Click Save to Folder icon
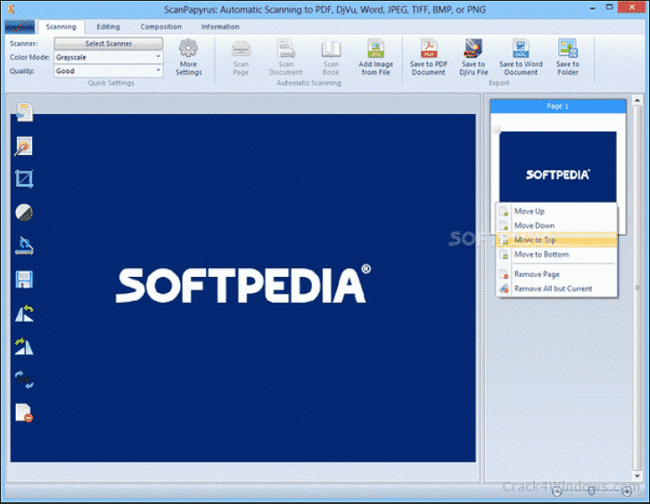650x504 pixels. [x=568, y=57]
